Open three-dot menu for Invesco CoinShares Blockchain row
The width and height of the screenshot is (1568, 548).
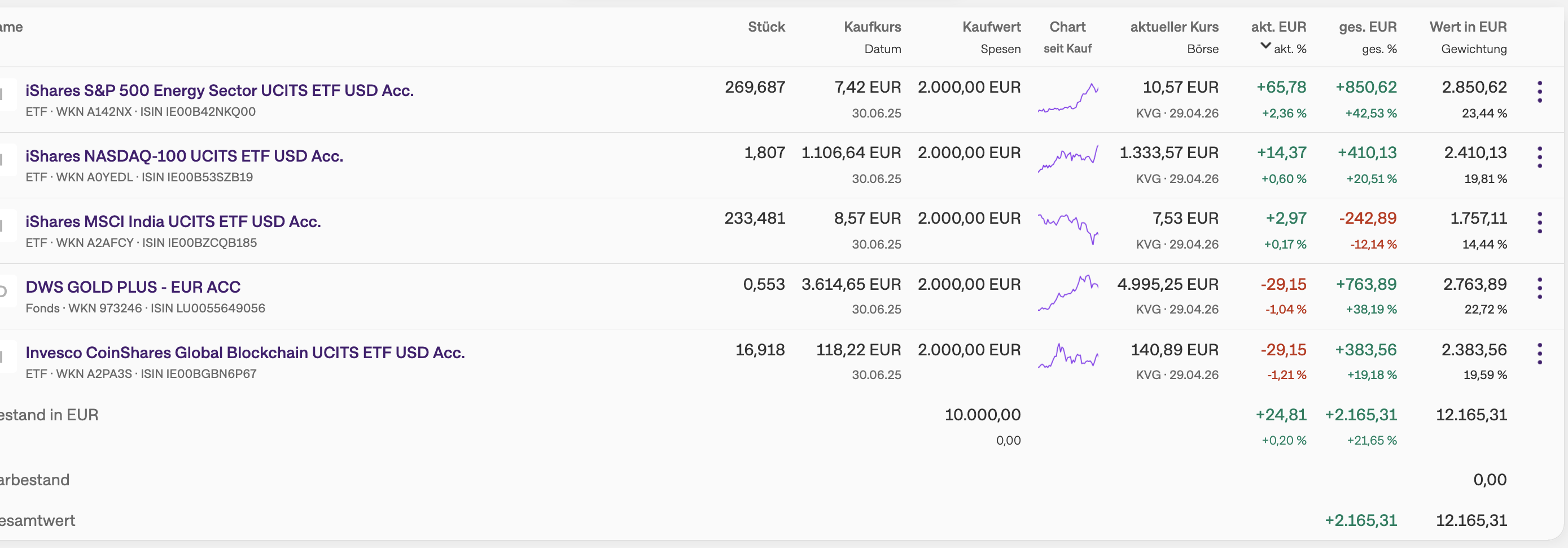[x=1539, y=354]
